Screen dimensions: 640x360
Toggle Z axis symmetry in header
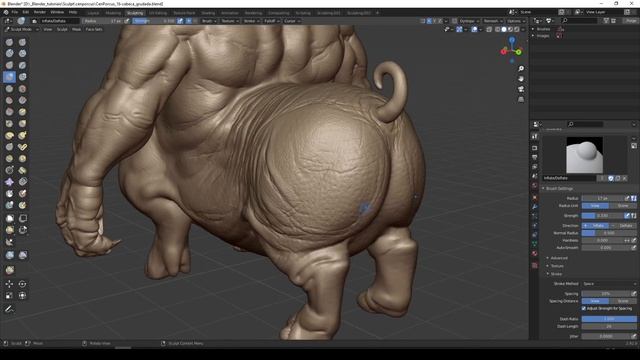pyautogui.click(x=440, y=20)
